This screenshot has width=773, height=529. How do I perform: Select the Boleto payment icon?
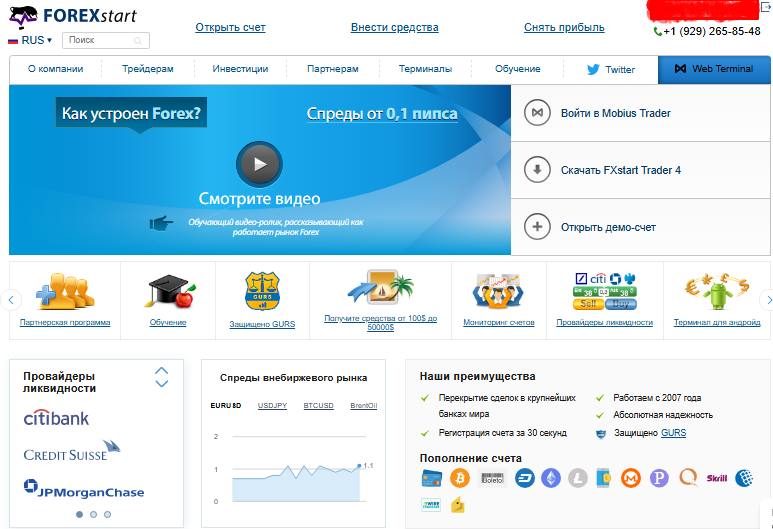pos(492,478)
